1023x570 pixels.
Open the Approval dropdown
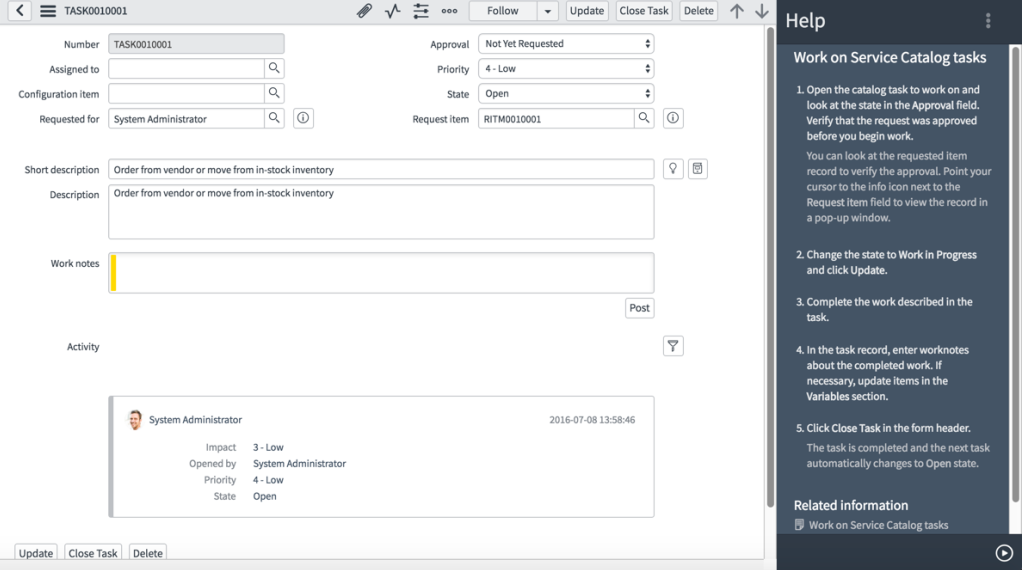pyautogui.click(x=566, y=44)
